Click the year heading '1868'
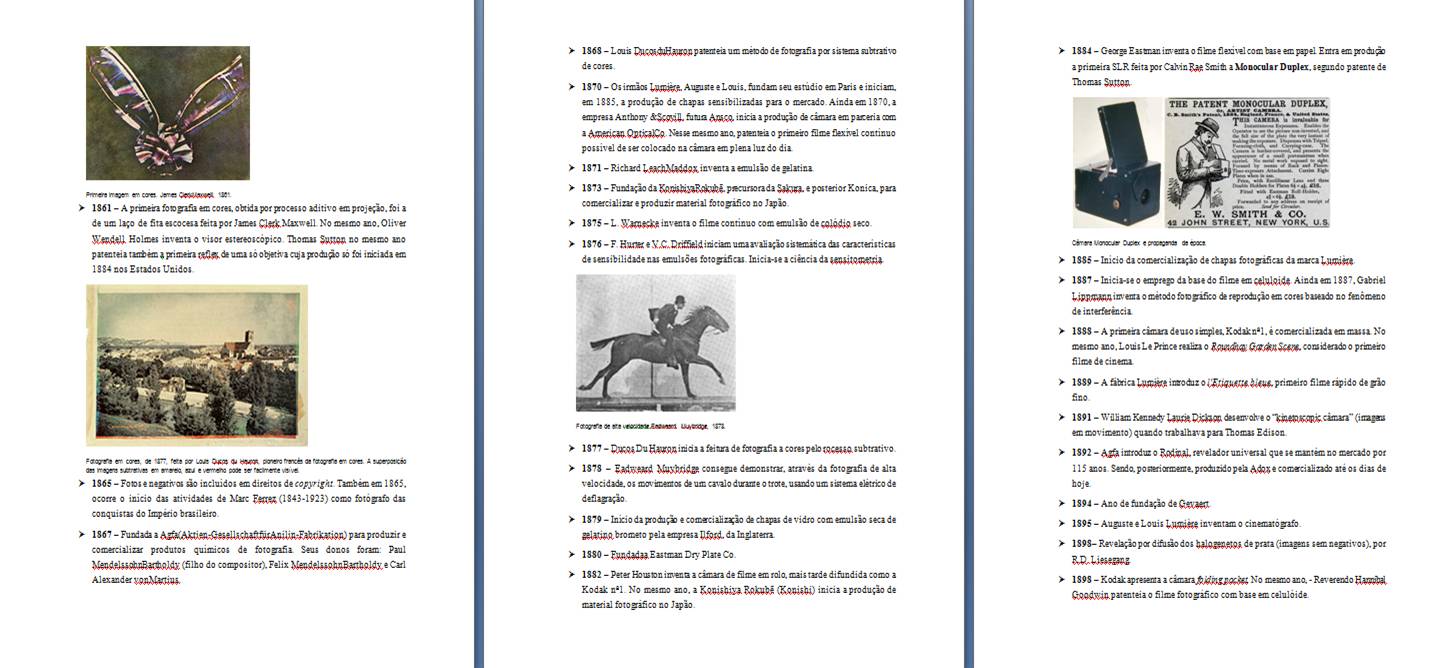Viewport: 1451px width, 668px height. pyautogui.click(x=592, y=50)
